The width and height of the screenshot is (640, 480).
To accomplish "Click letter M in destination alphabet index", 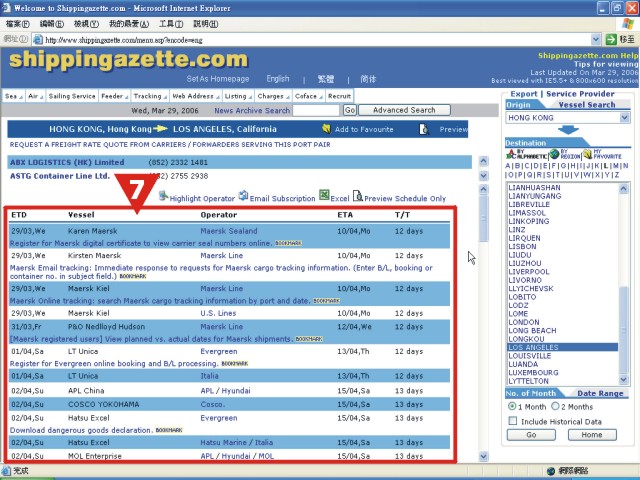I will (616, 166).
